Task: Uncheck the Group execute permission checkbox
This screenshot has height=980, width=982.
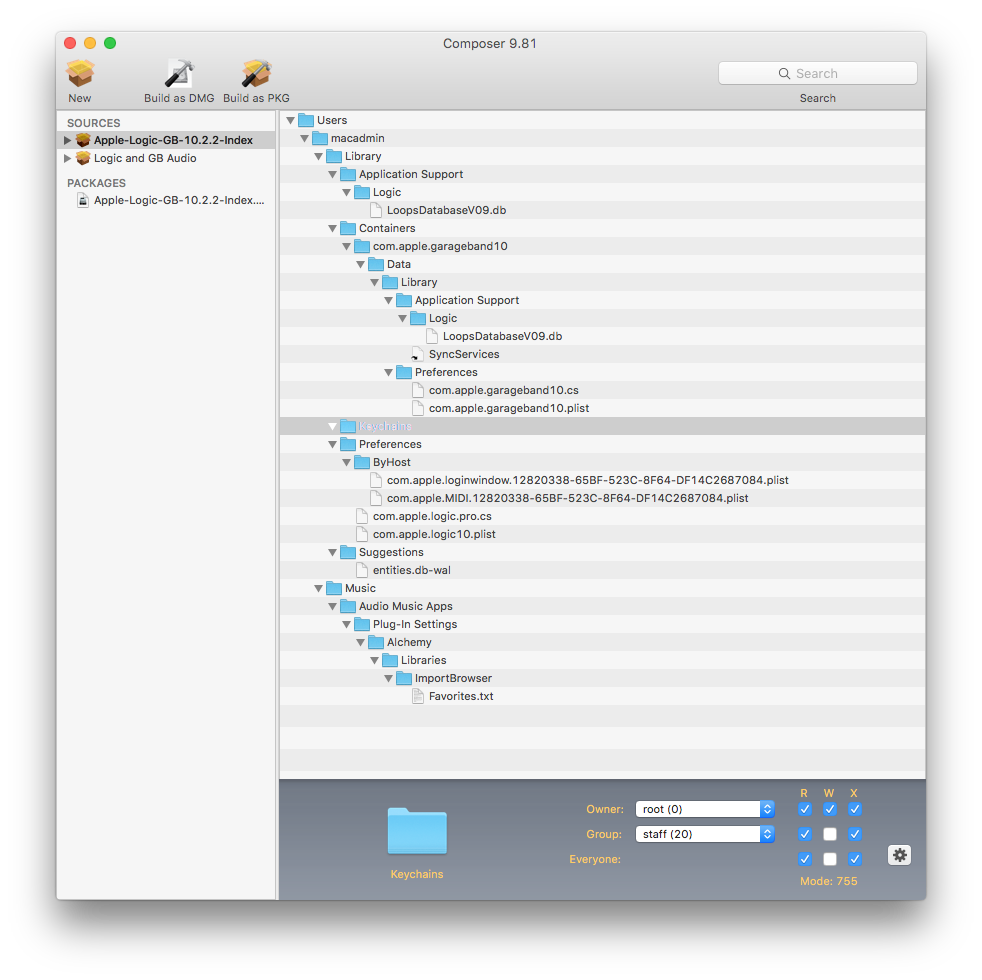Action: [855, 835]
